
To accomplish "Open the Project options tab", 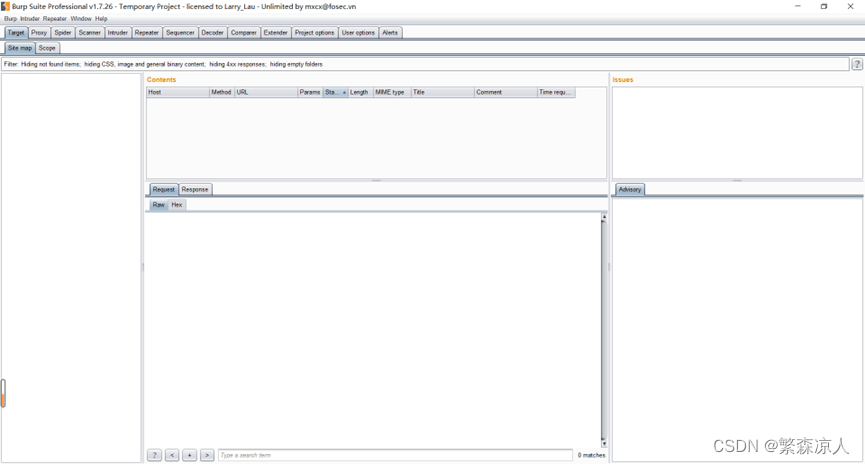I will click(314, 33).
